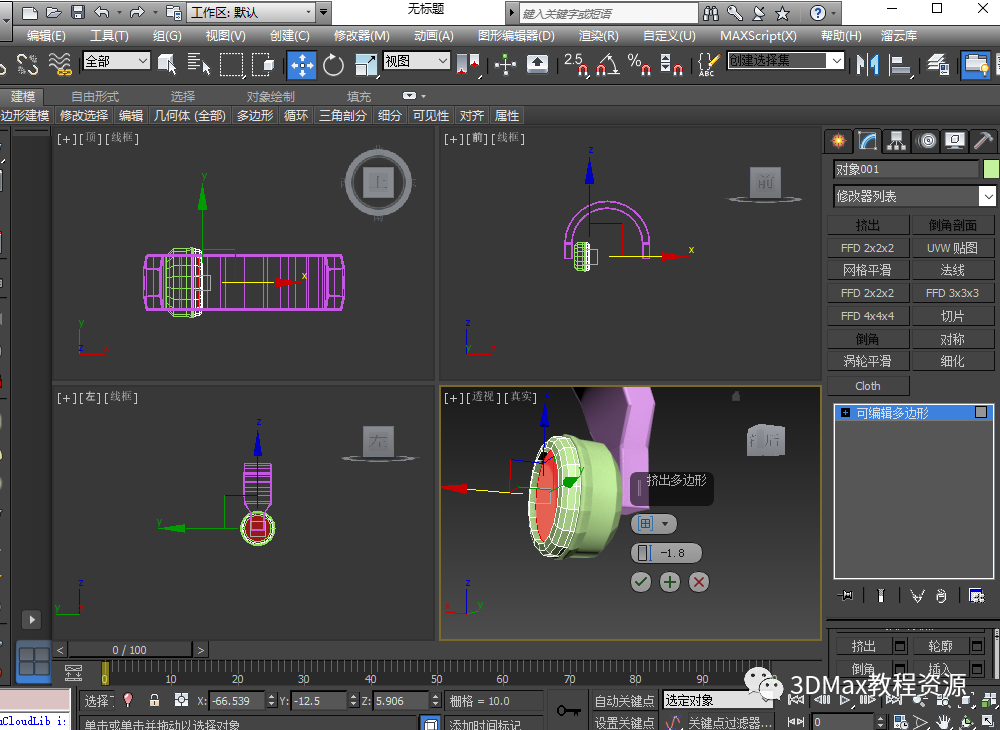The height and width of the screenshot is (730, 1000).
Task: Click the Mirror tool icon
Action: (x=866, y=65)
